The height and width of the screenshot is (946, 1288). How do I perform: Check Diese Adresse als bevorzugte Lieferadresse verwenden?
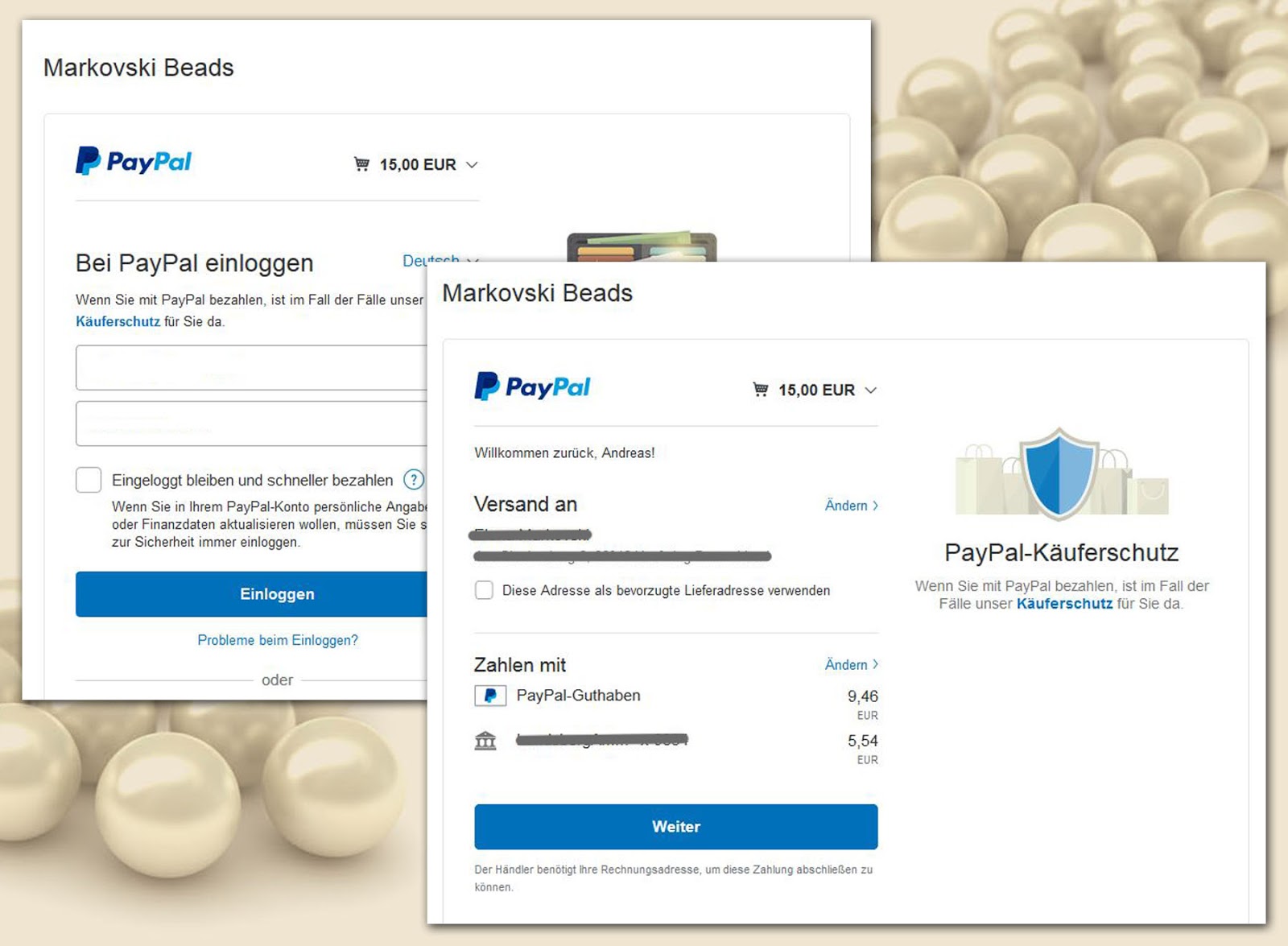(x=484, y=590)
